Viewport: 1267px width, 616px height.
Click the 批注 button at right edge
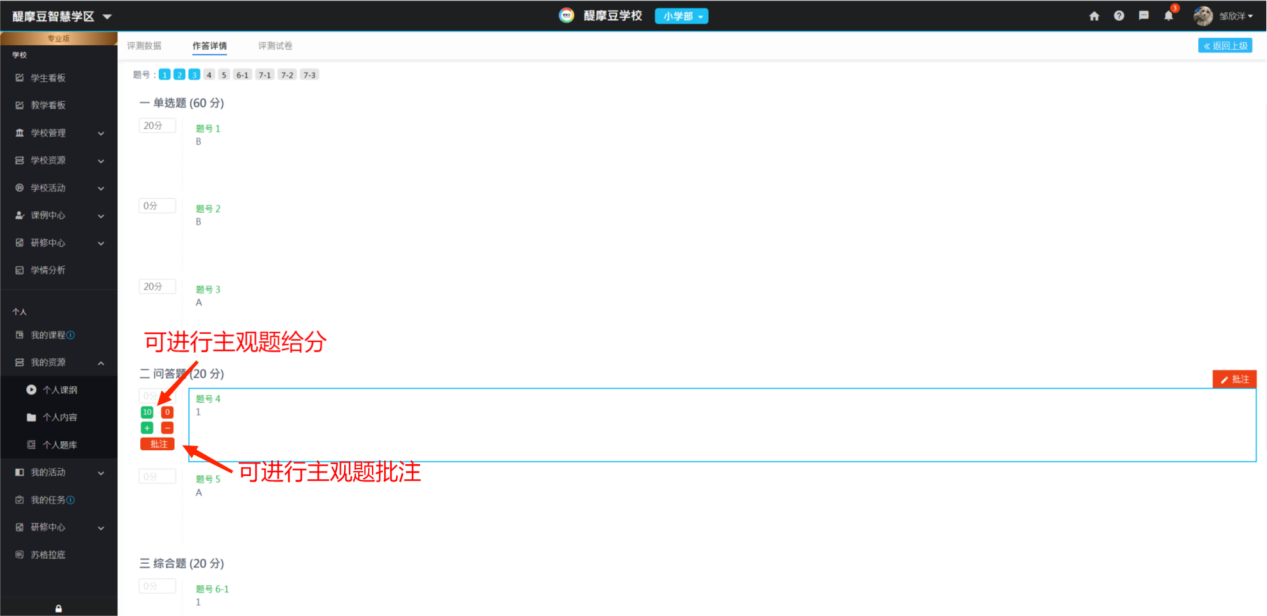click(x=1234, y=380)
